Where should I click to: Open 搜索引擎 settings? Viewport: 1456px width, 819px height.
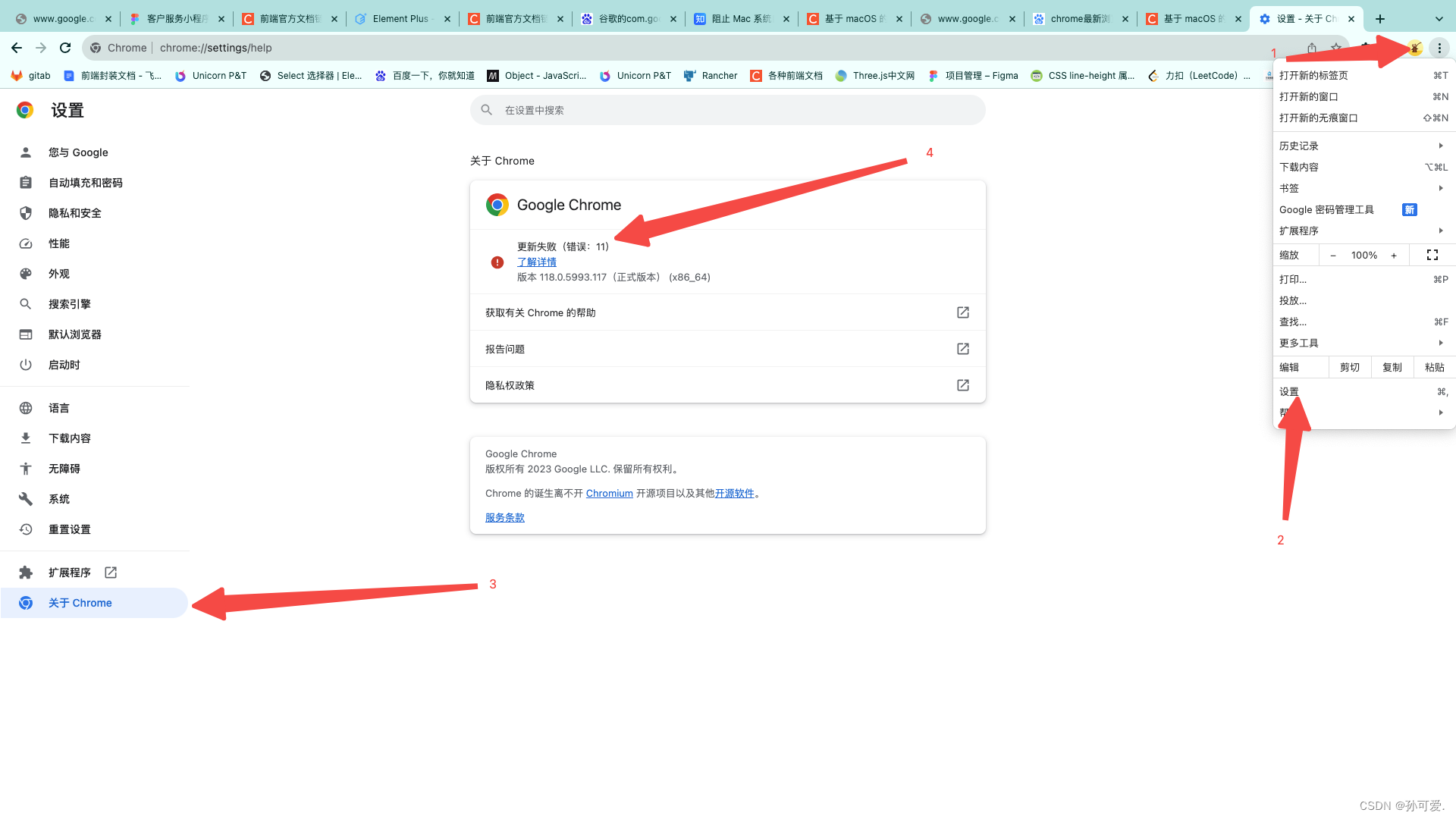coord(94,304)
